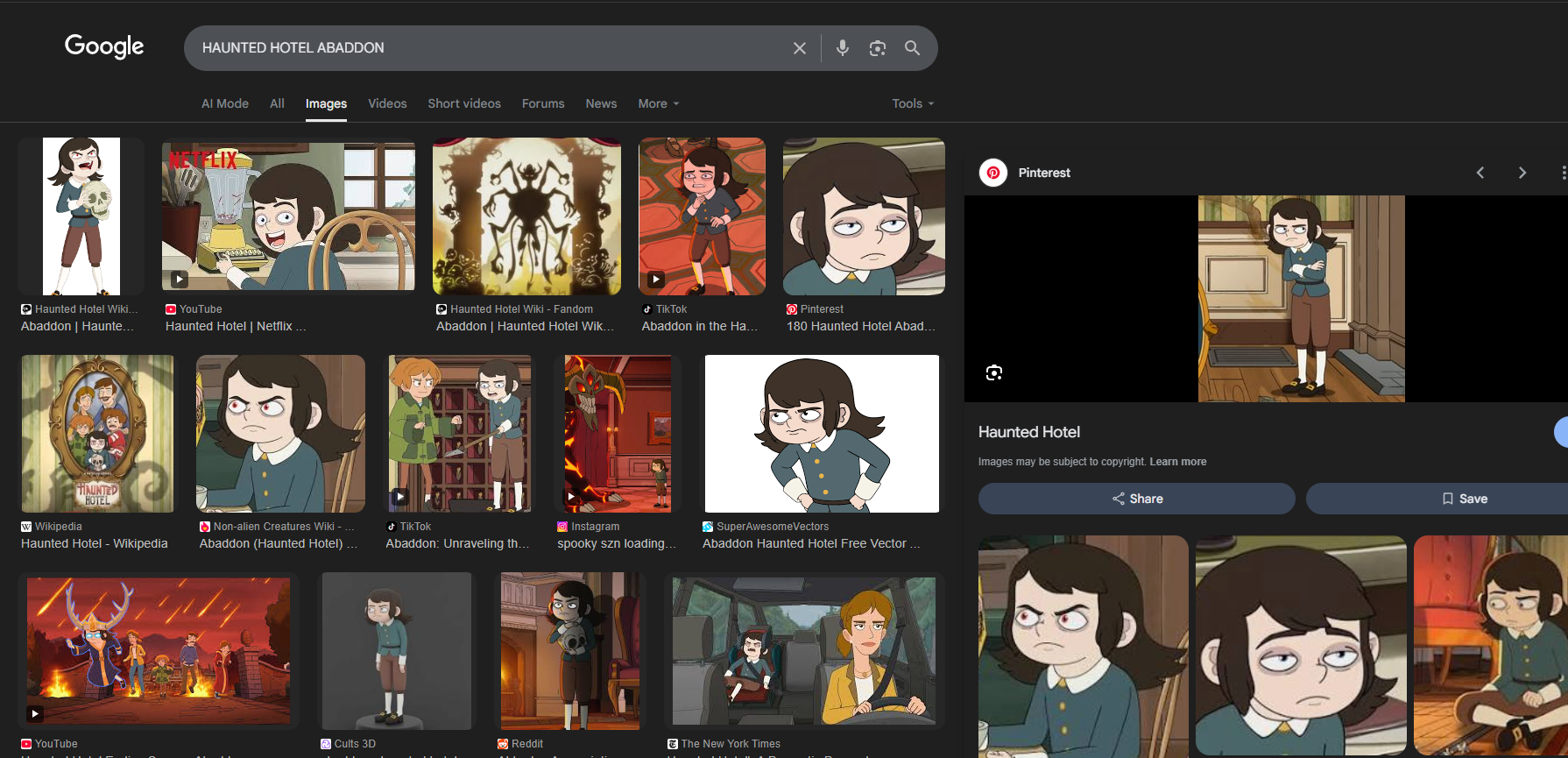
Task: Go to the Forums tab
Action: 543,103
